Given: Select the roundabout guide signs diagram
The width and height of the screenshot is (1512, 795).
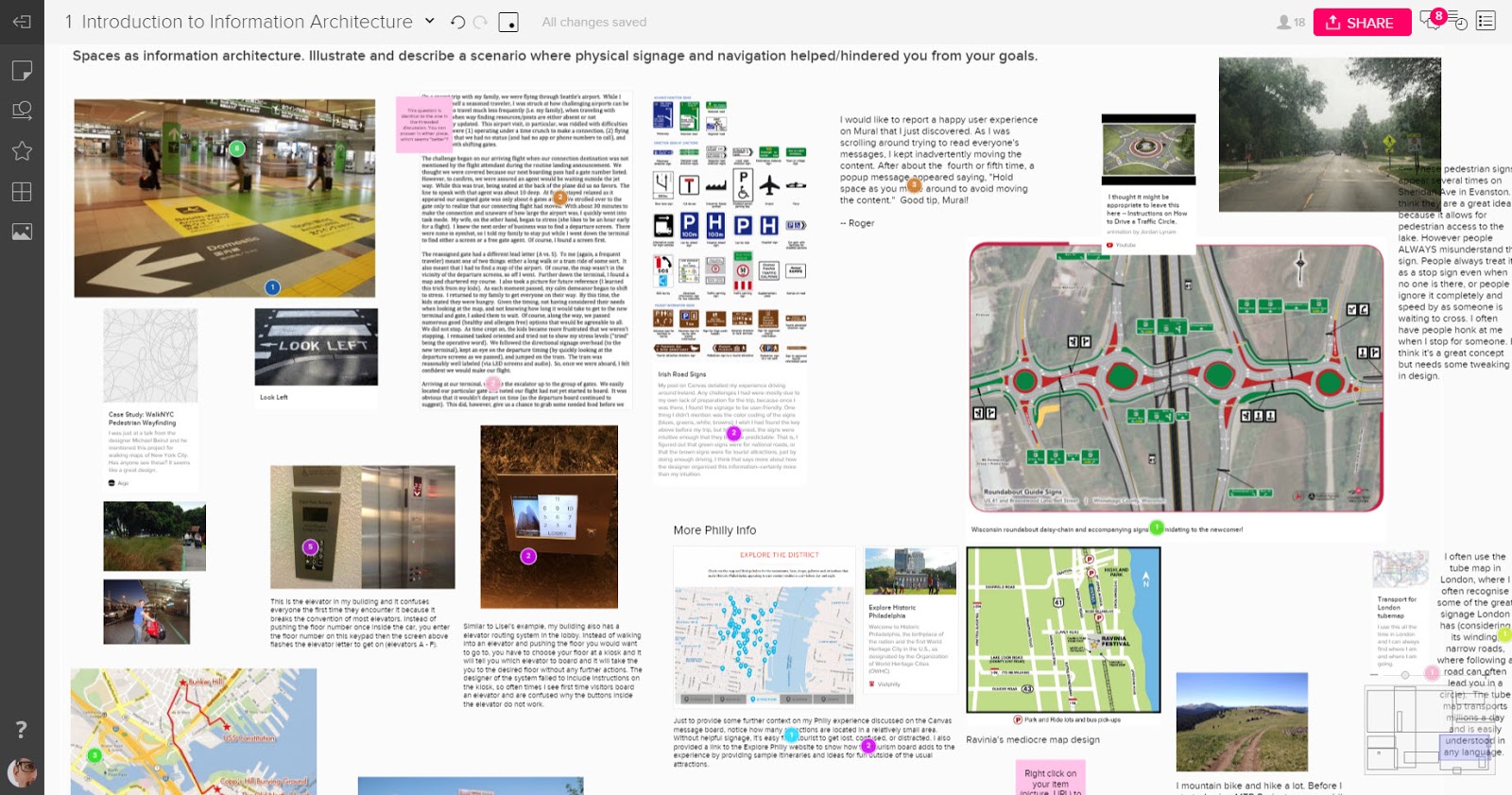Looking at the screenshot, I should 1176,376.
